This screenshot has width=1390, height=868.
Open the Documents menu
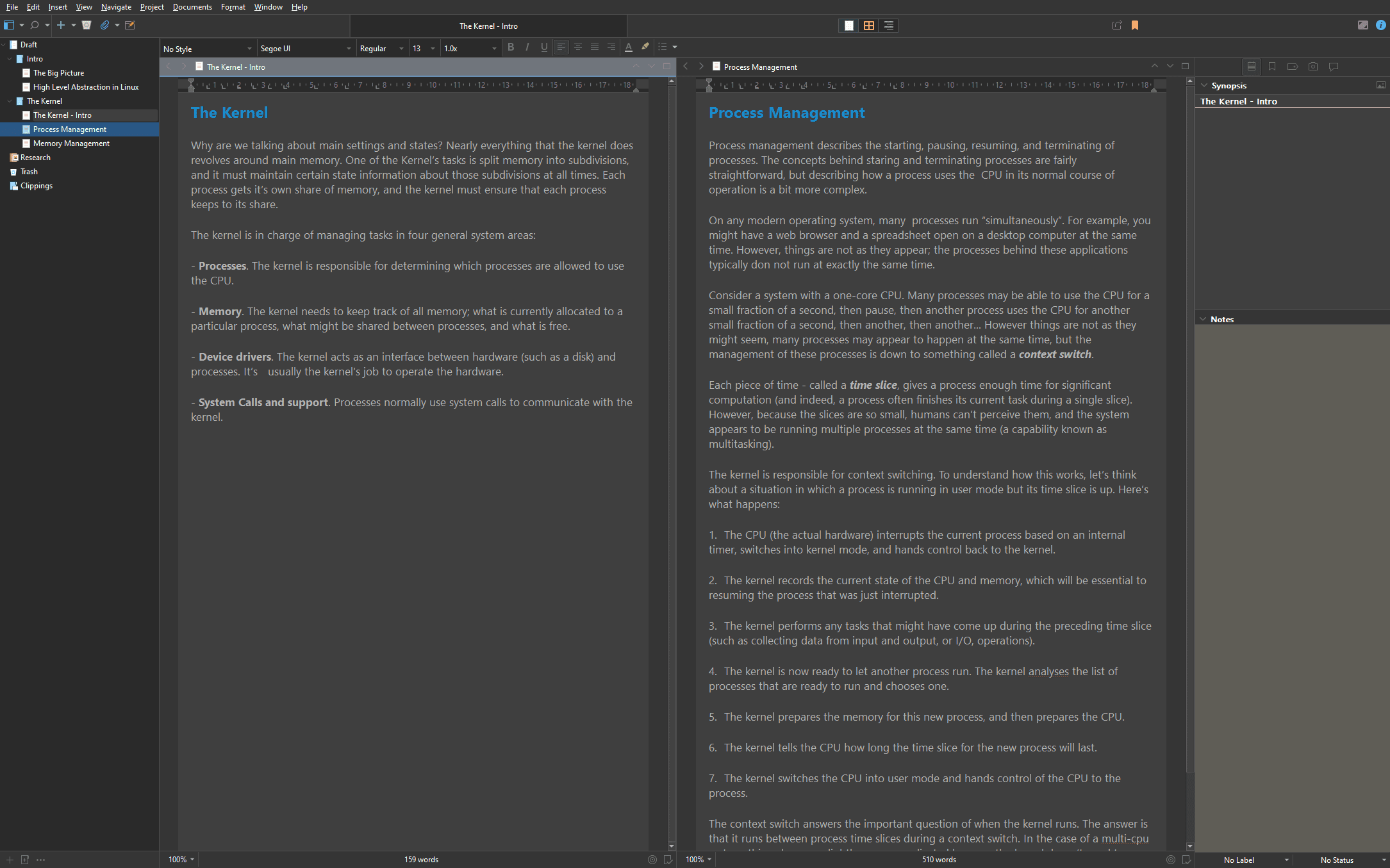192,7
